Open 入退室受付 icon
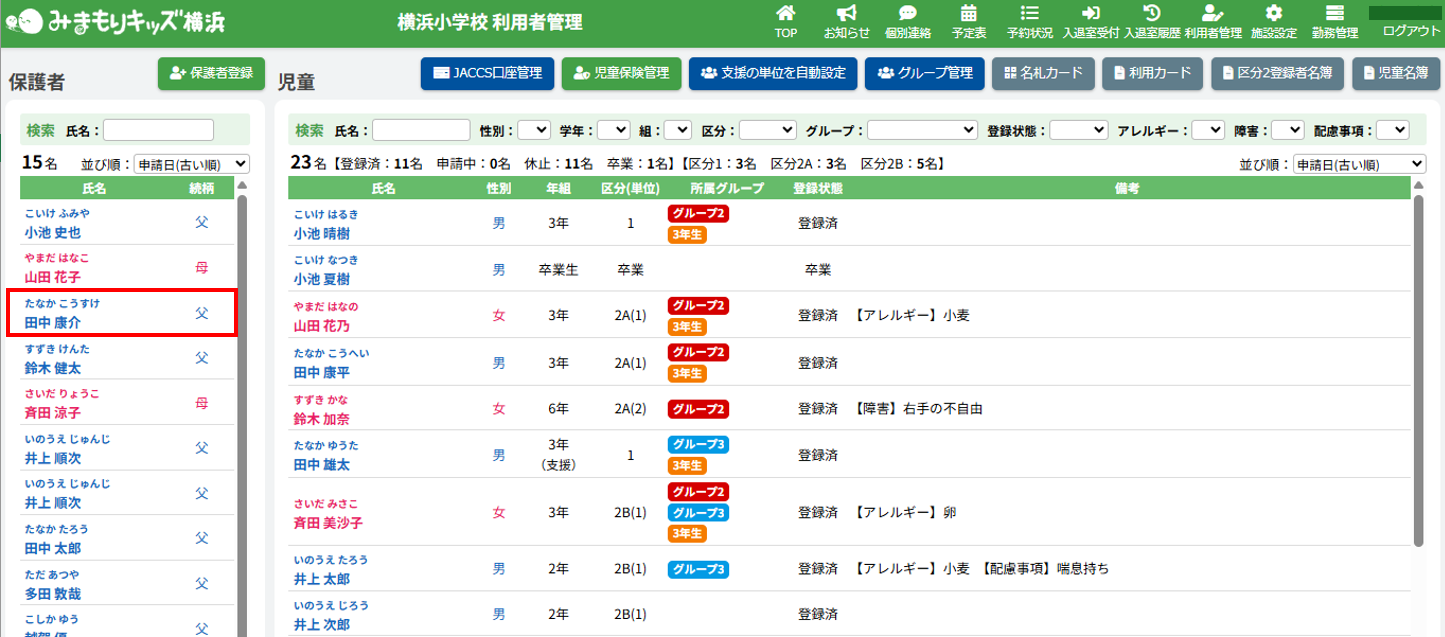The height and width of the screenshot is (637, 1445). pos(1090,14)
